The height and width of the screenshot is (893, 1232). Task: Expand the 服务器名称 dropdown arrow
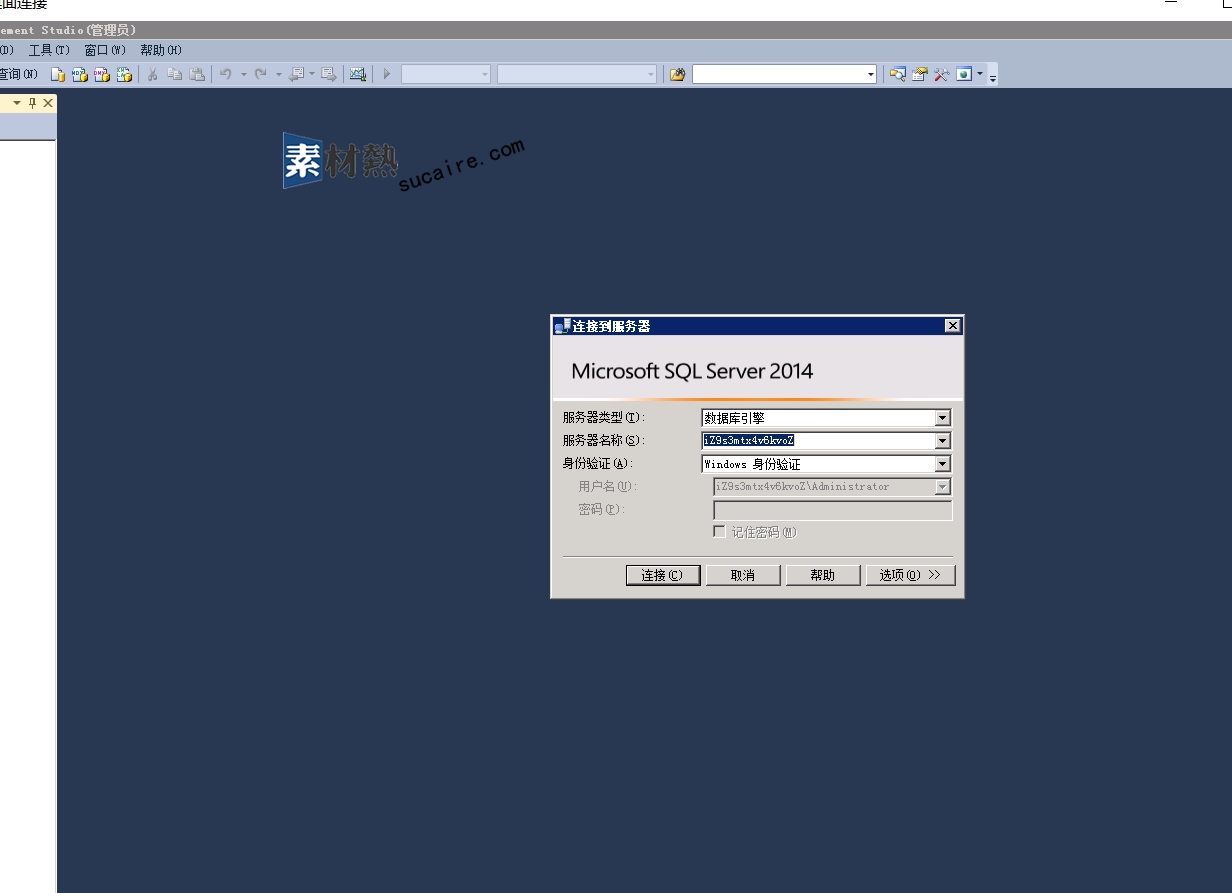(x=942, y=441)
